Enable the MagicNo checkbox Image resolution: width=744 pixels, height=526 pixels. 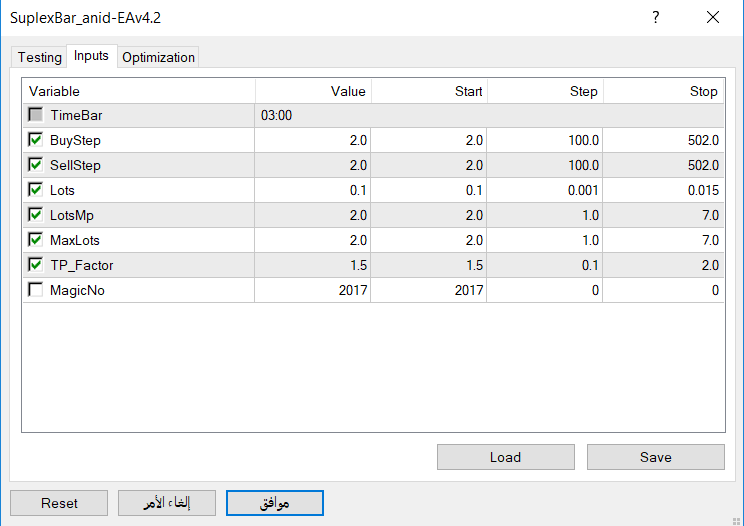point(36,290)
